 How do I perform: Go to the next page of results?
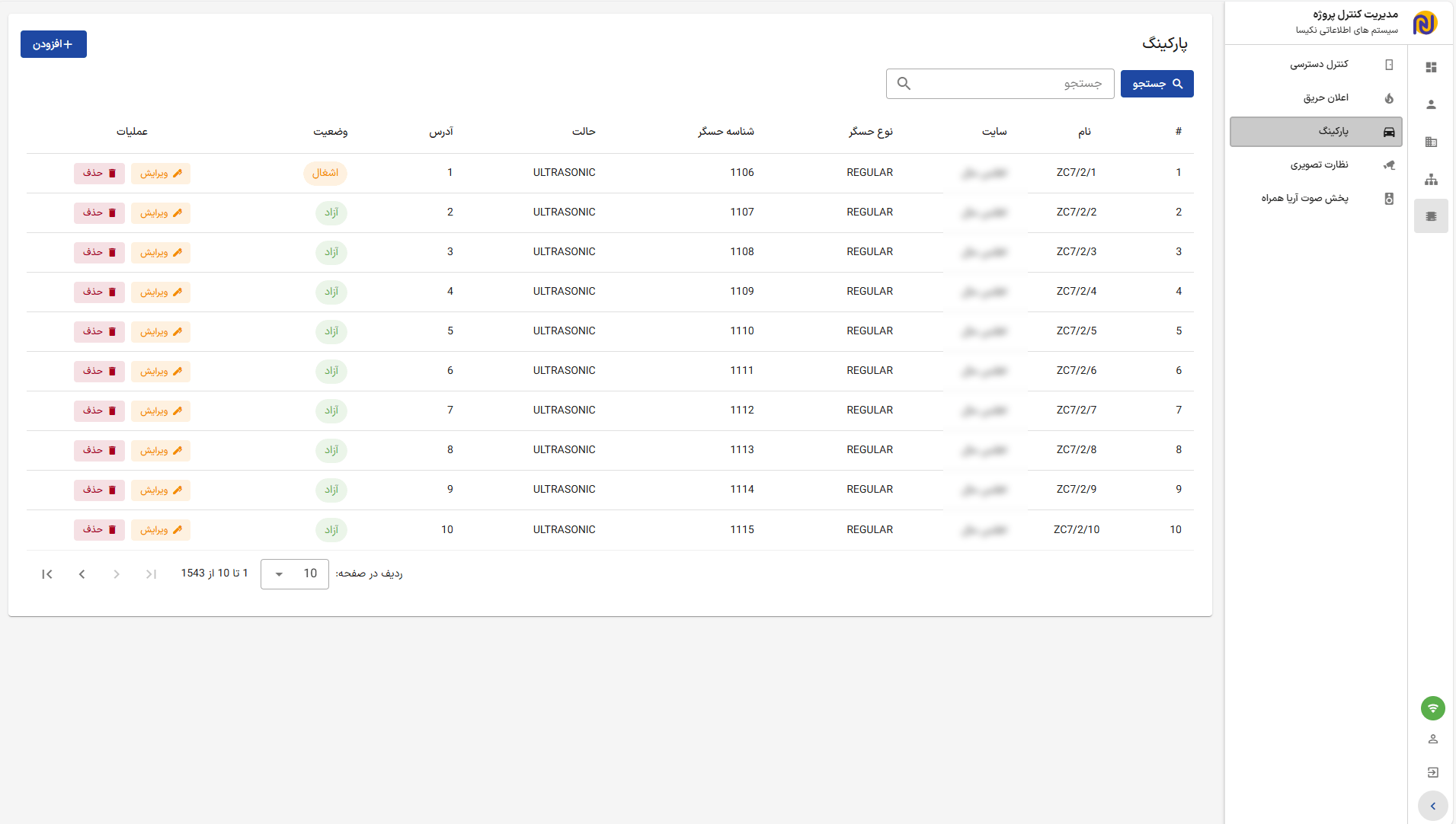pyautogui.click(x=82, y=574)
